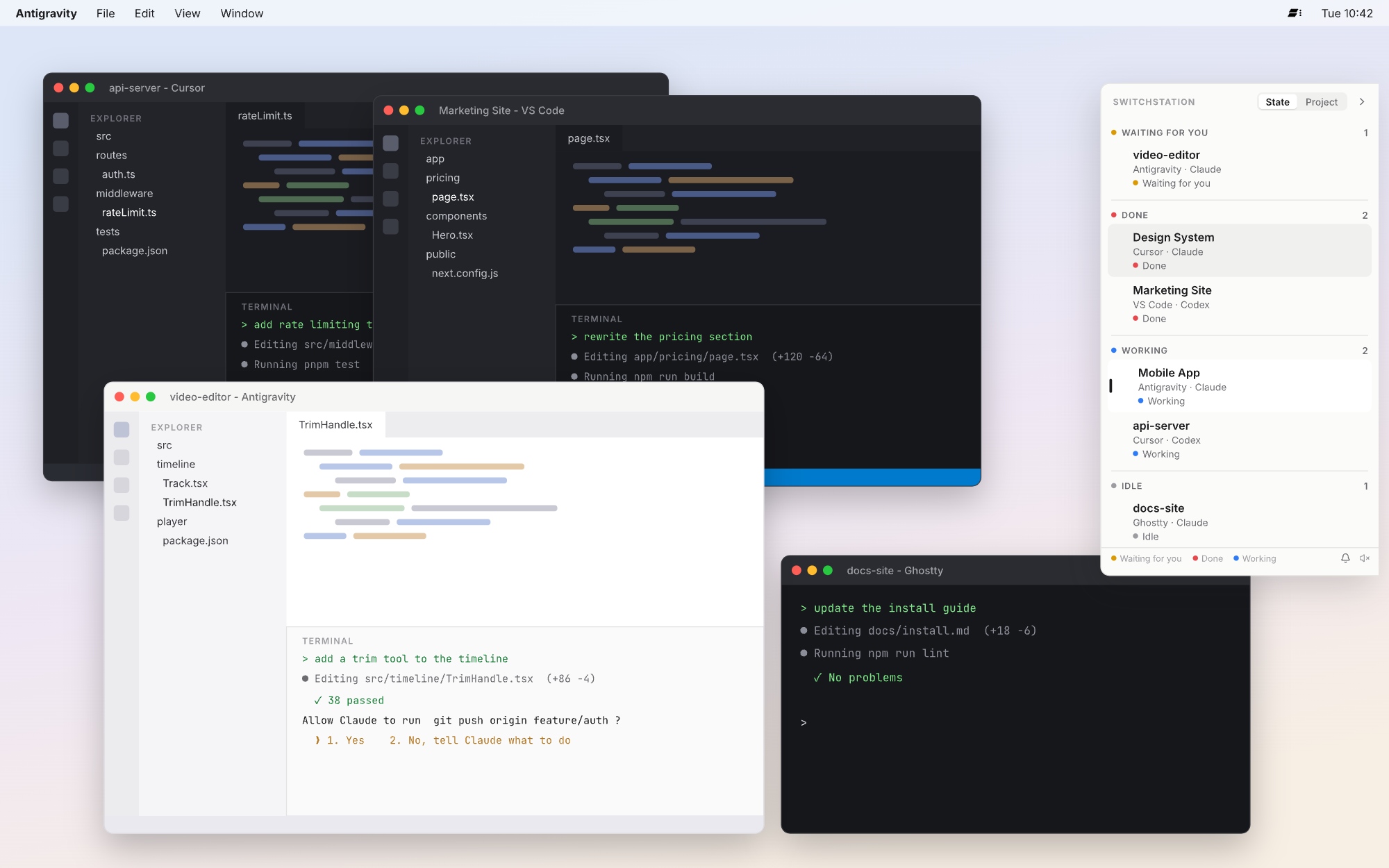
Task: Select the Mobile App session in Switchstation
Action: pyautogui.click(x=1239, y=386)
